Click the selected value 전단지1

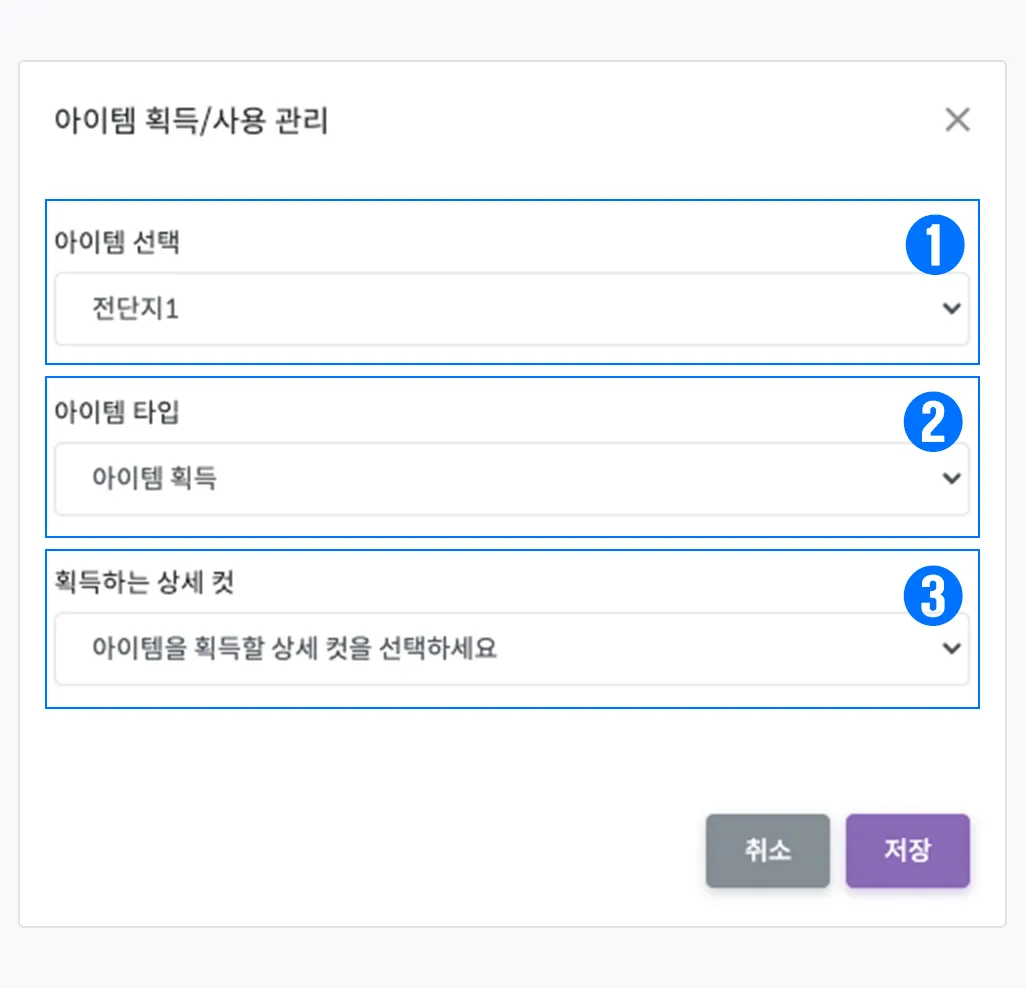point(134,309)
